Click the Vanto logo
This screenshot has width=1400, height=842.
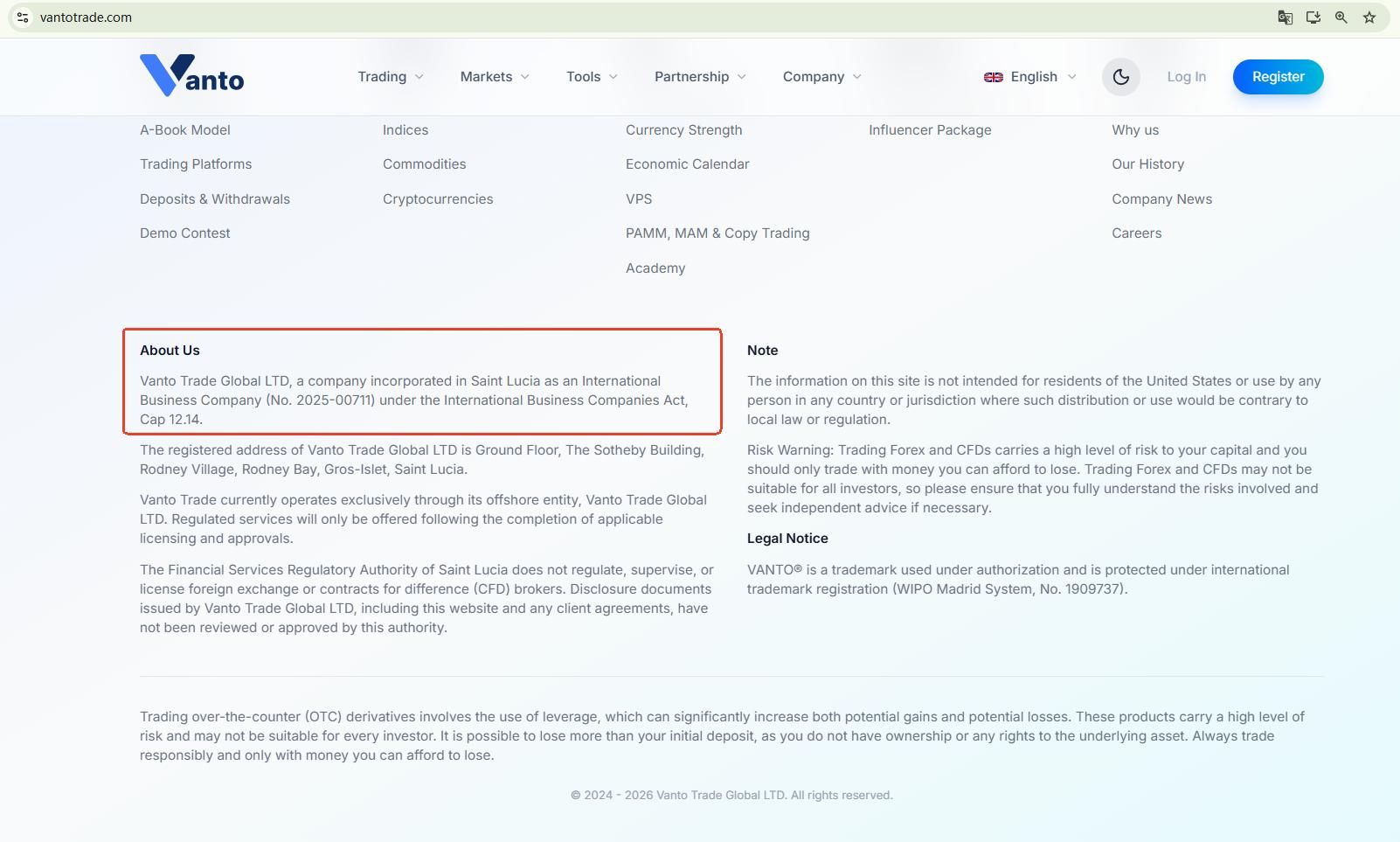[x=192, y=75]
